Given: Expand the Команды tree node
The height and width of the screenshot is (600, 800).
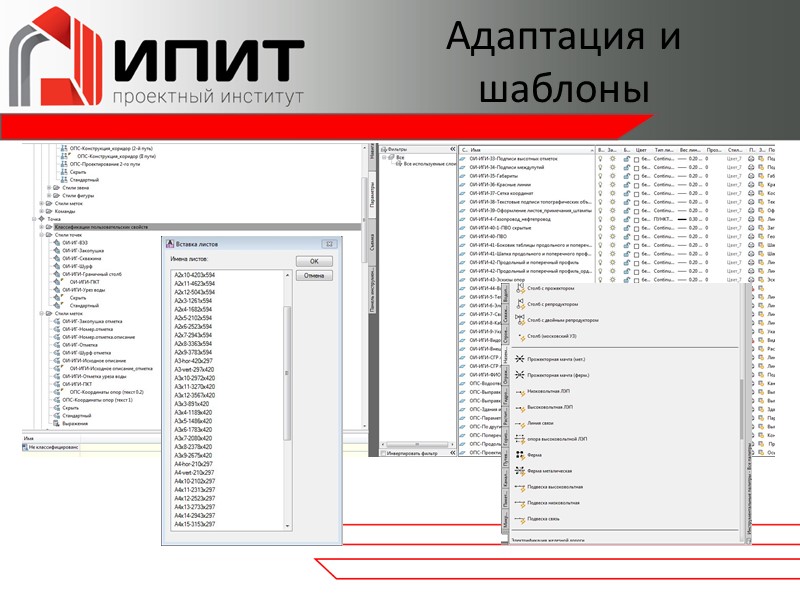Looking at the screenshot, I should 42,211.
